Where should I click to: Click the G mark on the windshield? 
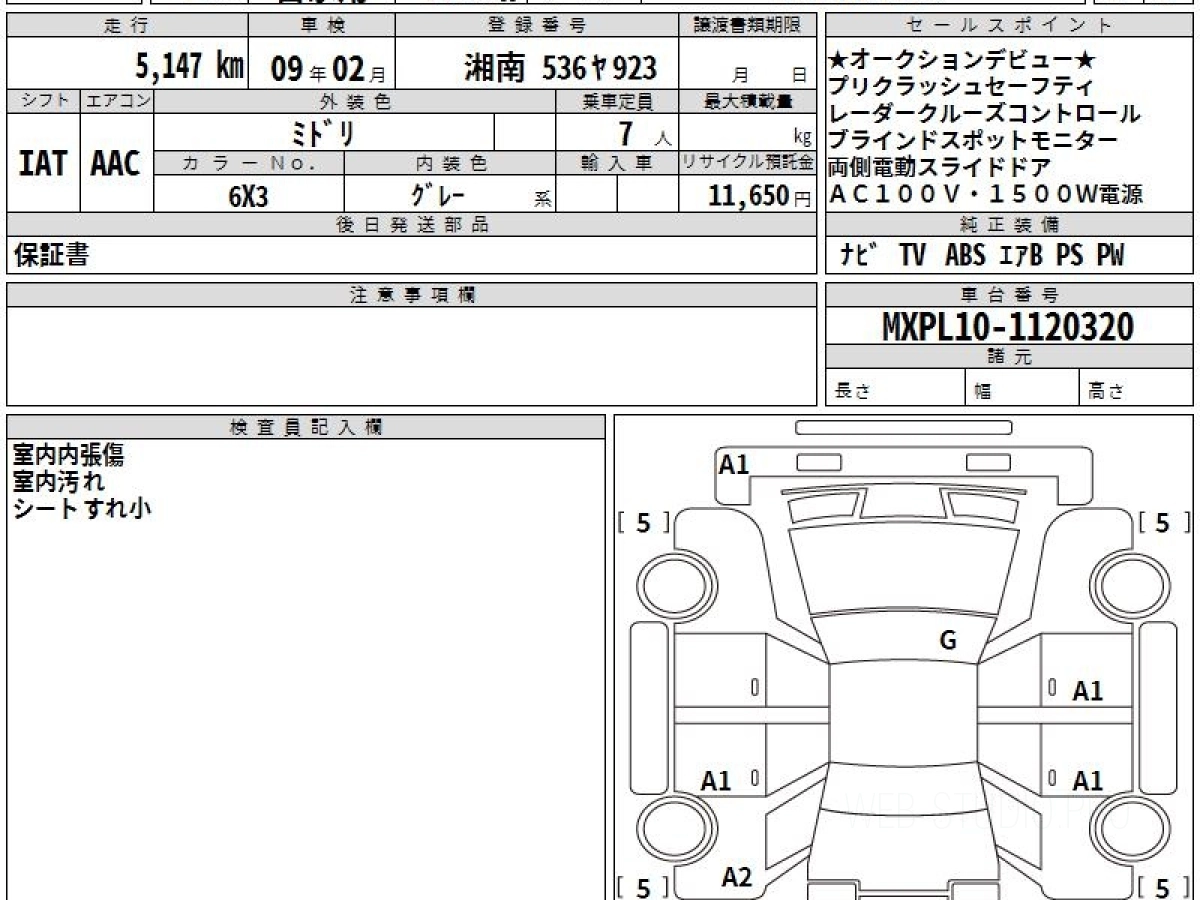[x=947, y=641]
